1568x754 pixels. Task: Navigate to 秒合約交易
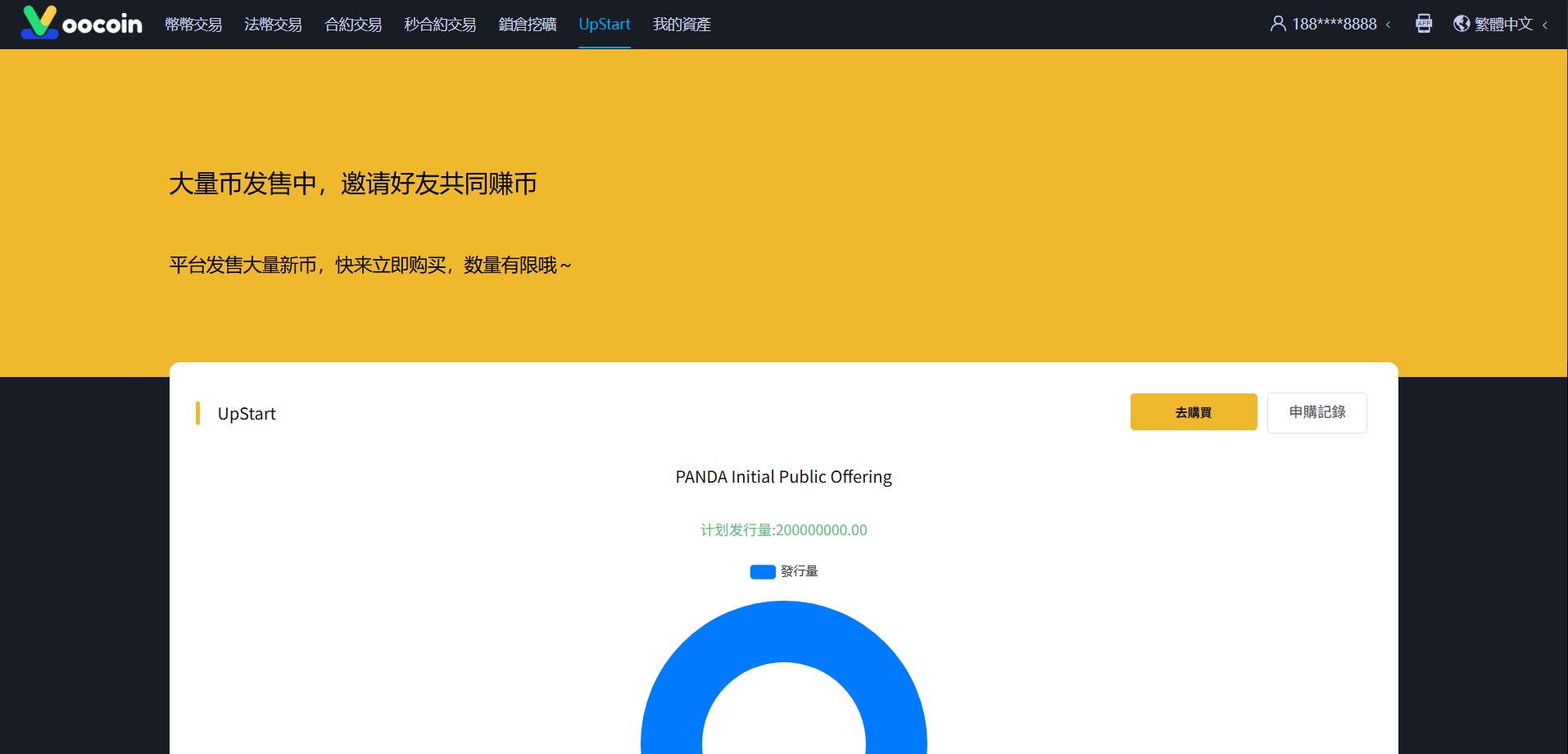pos(440,25)
